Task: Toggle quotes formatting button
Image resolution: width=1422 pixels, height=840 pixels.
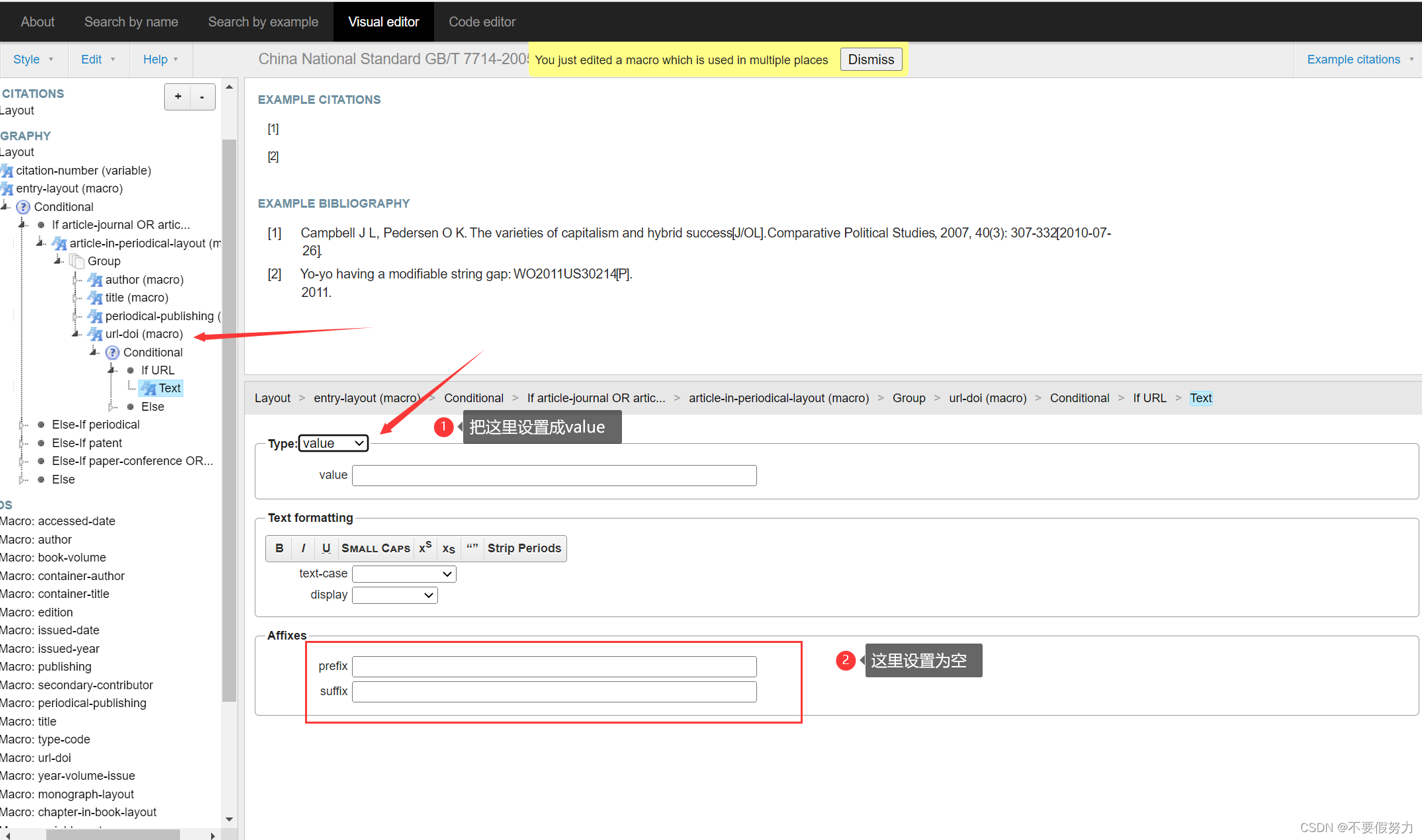Action: pyautogui.click(x=472, y=548)
